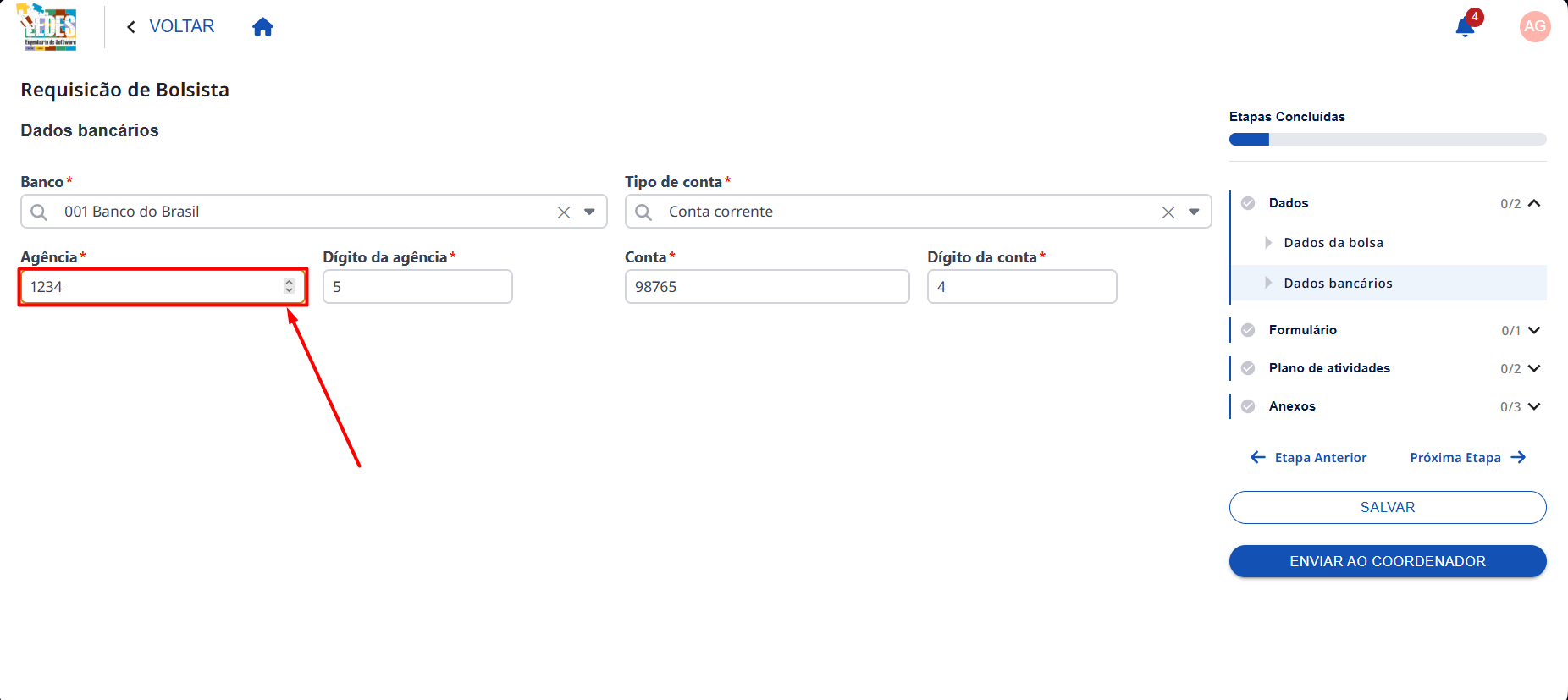This screenshot has width=1568, height=700.
Task: Click the Agência number stepper
Action: pos(290,286)
